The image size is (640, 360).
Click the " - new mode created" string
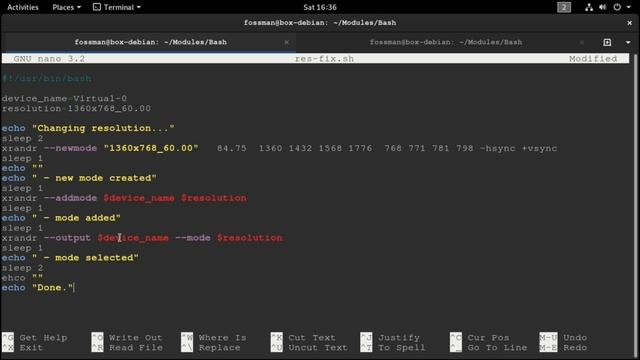(x=94, y=178)
